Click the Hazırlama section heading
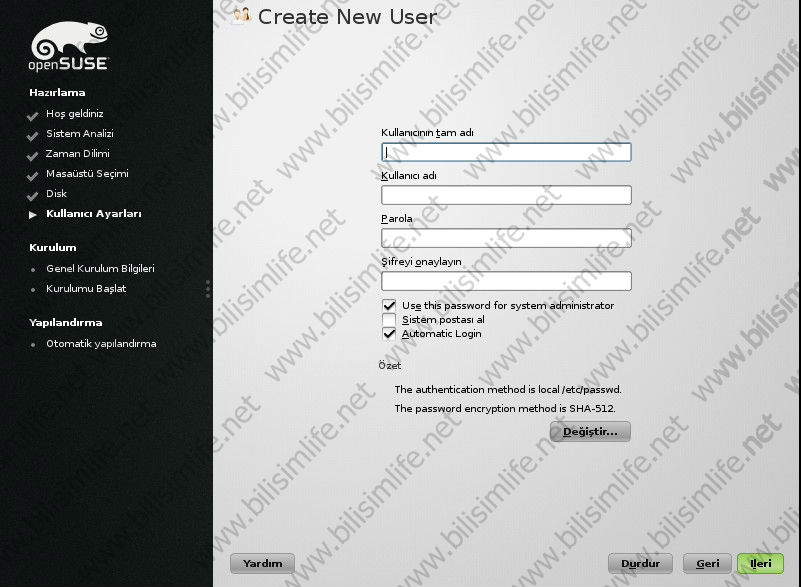 pos(57,92)
